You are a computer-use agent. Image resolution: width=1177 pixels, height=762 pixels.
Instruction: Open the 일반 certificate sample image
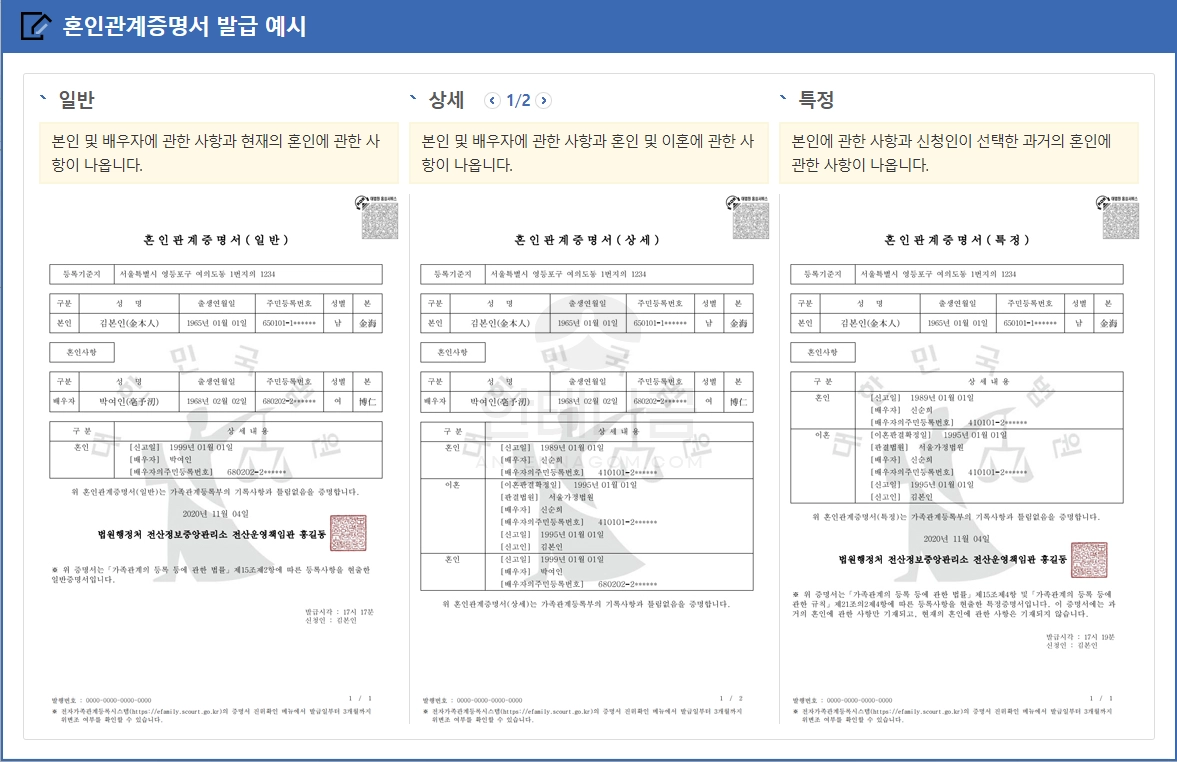pyautogui.click(x=218, y=459)
